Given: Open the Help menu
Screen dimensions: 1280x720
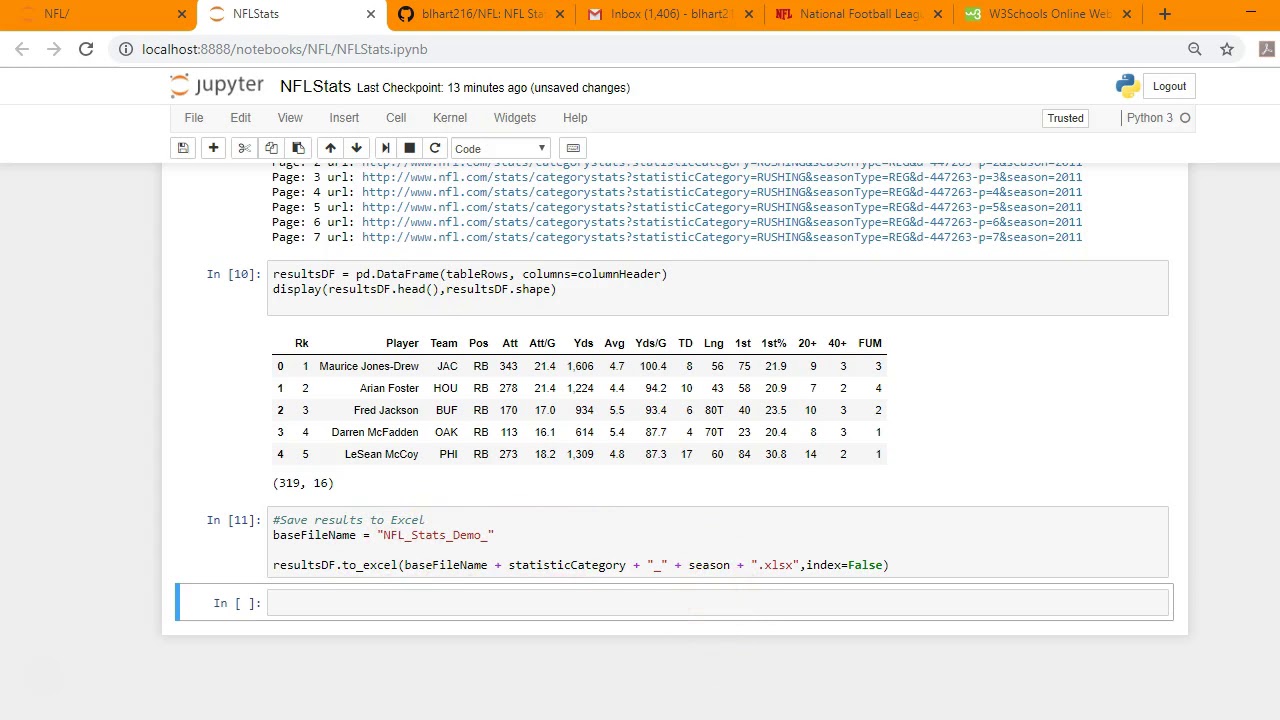Looking at the screenshot, I should [575, 118].
